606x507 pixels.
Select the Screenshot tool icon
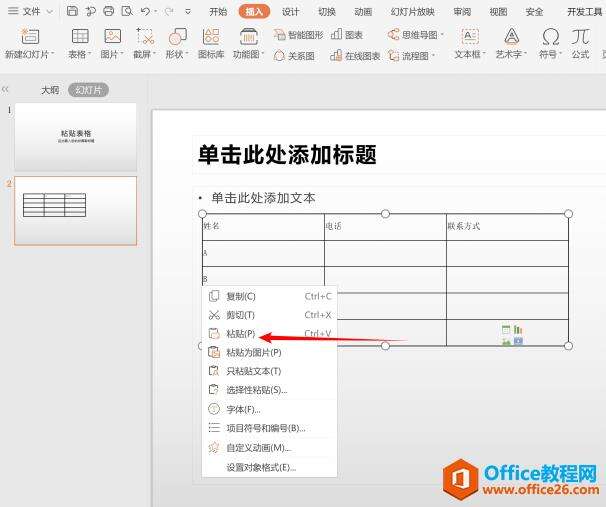(x=145, y=36)
